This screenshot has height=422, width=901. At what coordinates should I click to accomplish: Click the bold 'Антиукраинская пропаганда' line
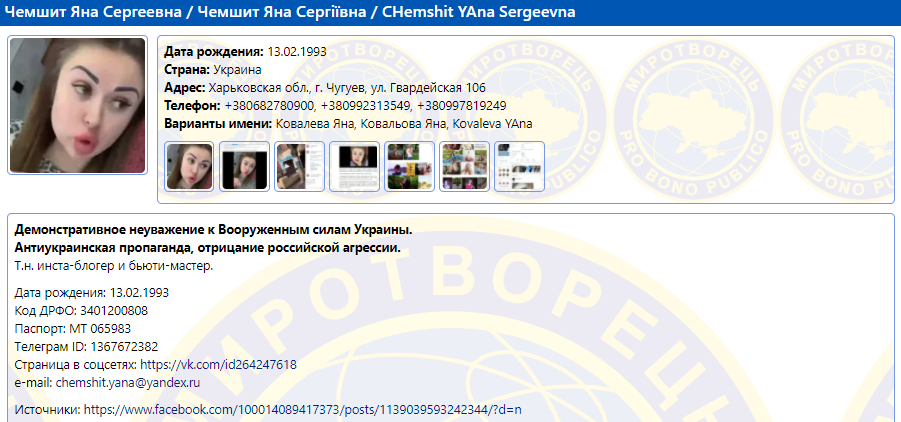pos(207,248)
